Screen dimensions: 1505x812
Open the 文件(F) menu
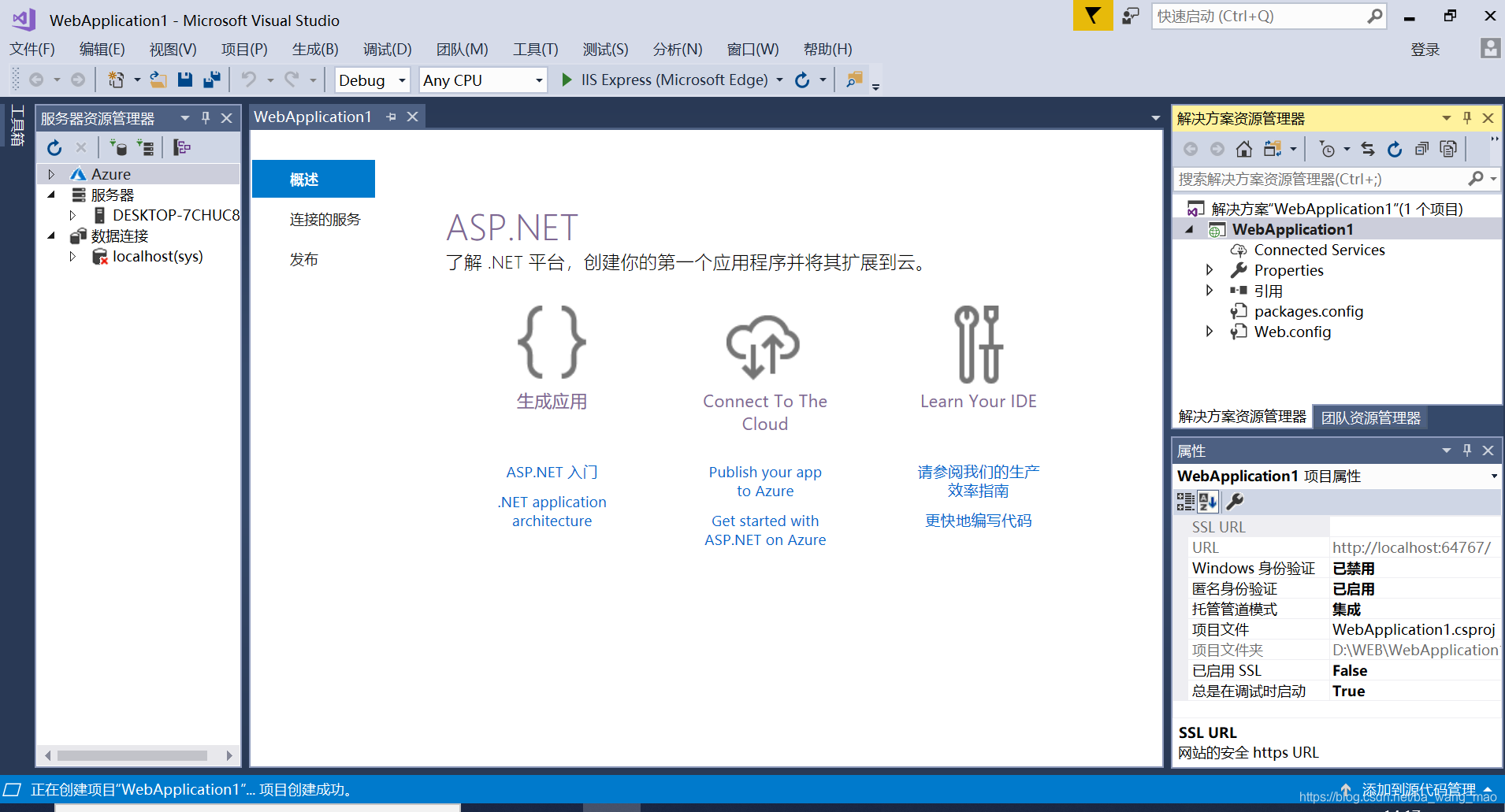click(32, 49)
